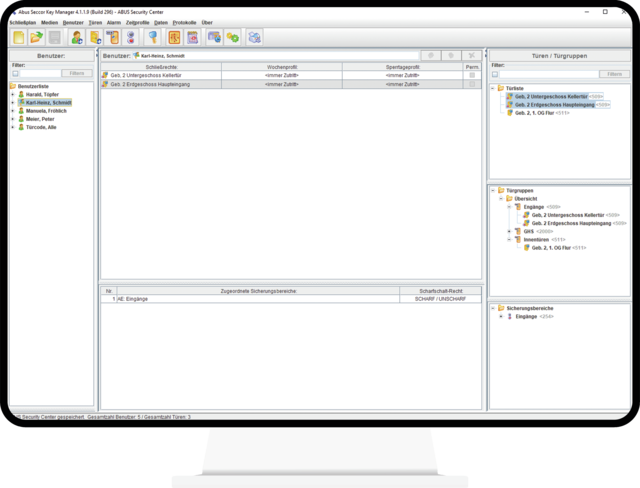This screenshot has height=488, width=640.
Task: Click the user icon next to Harald, Töpfer
Action: (x=21, y=94)
